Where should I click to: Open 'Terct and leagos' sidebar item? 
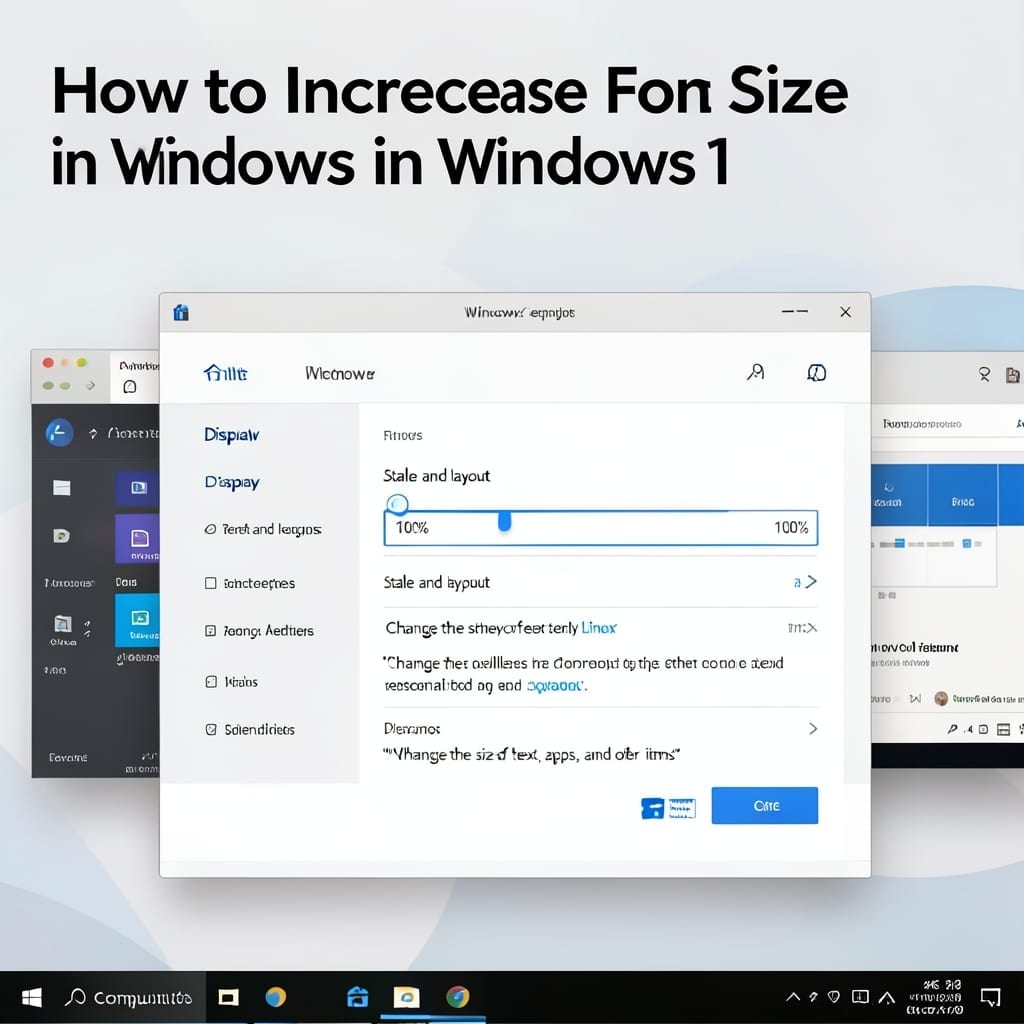click(263, 529)
